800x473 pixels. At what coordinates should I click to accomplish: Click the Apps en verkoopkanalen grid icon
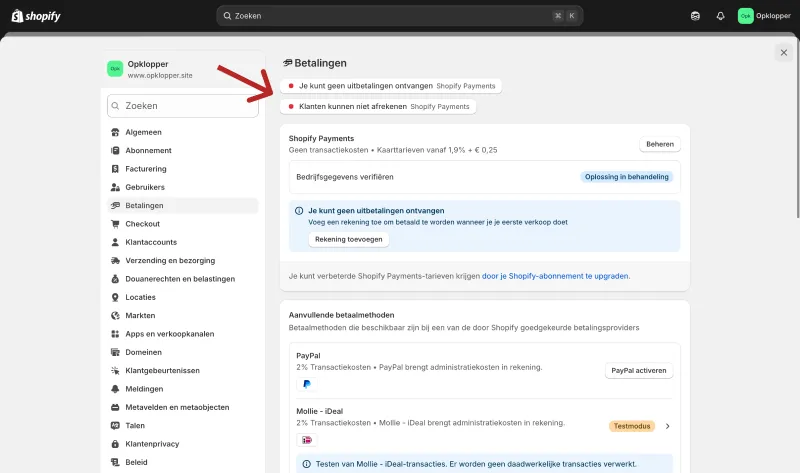(x=115, y=334)
